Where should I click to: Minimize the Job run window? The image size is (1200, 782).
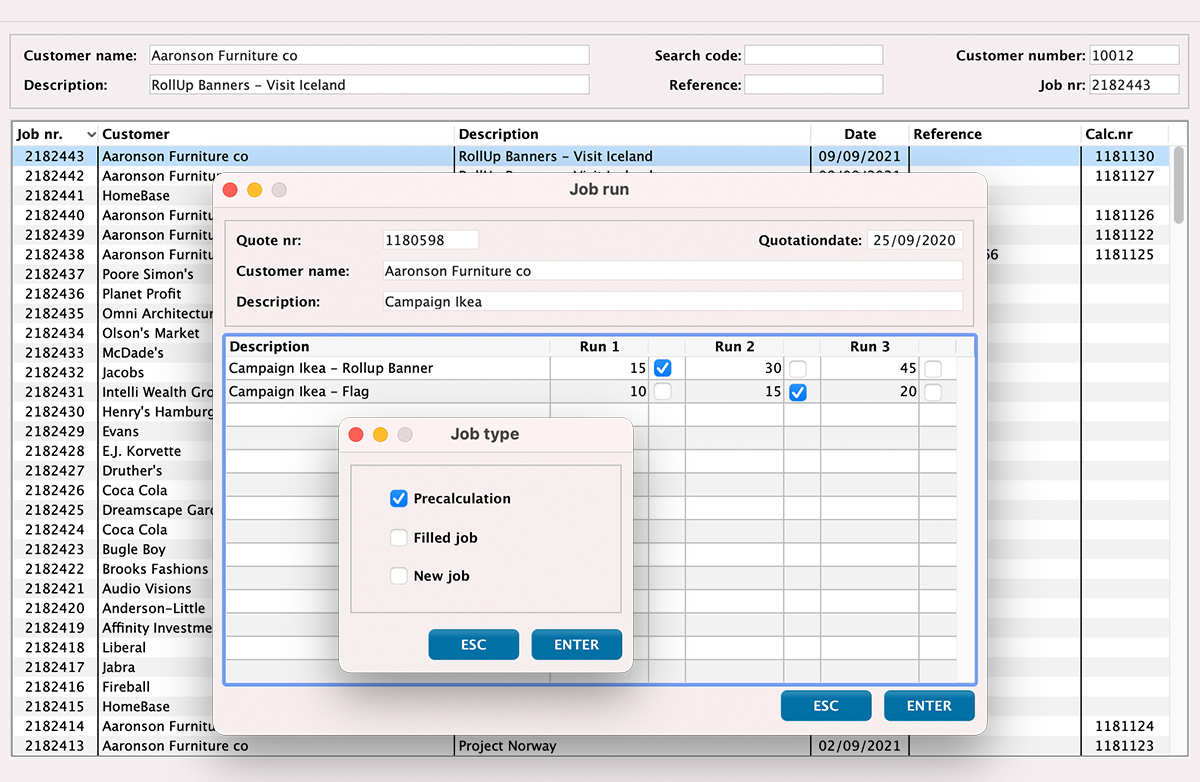[254, 190]
